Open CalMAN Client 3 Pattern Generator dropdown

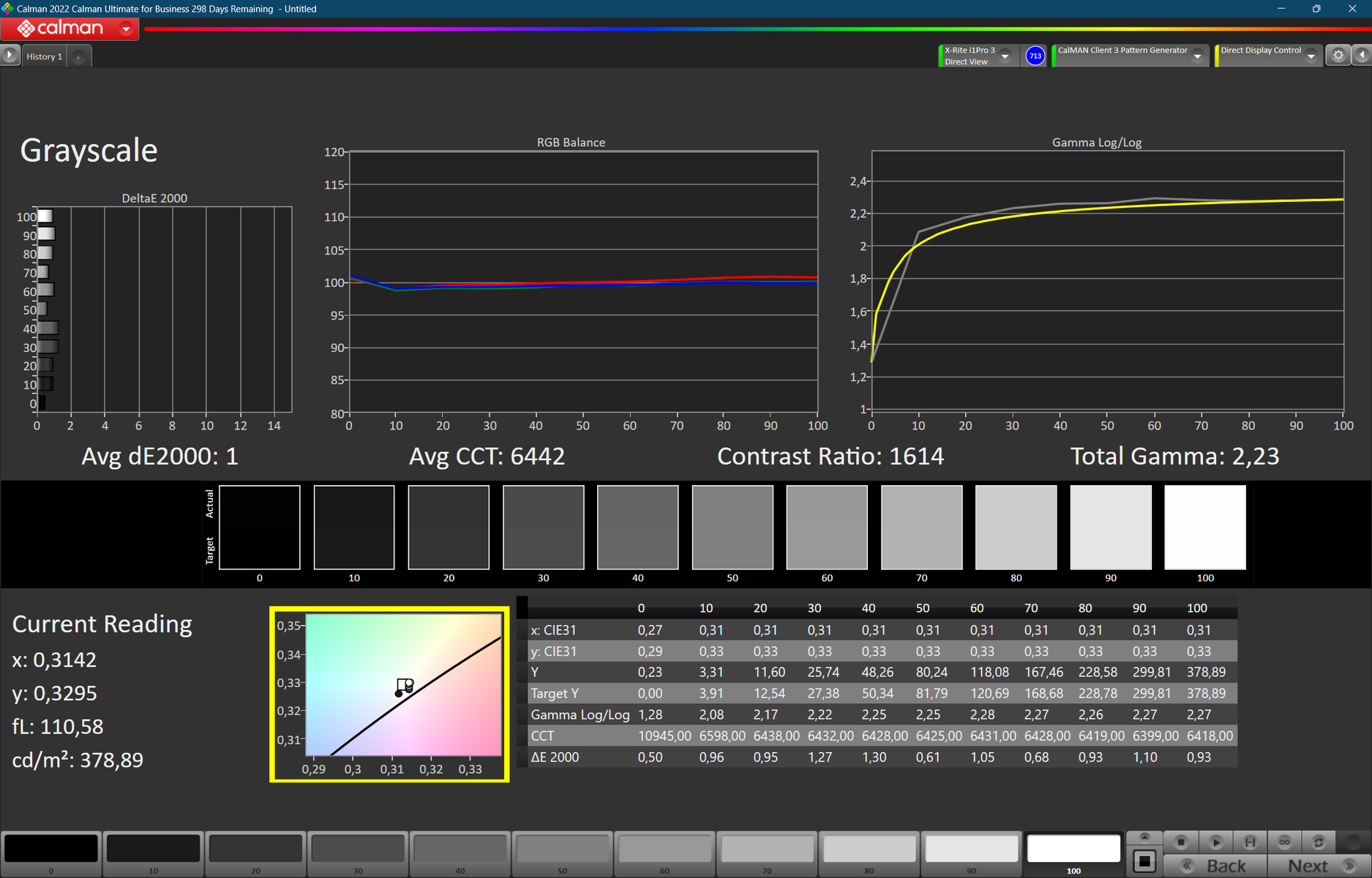[x=1197, y=56]
